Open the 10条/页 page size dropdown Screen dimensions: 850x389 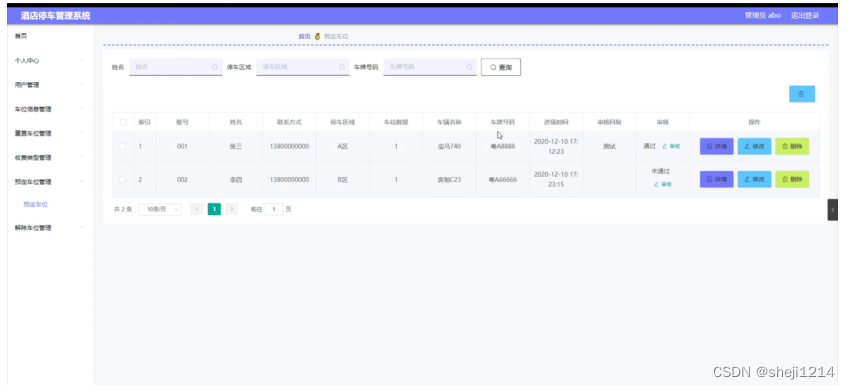(160, 209)
